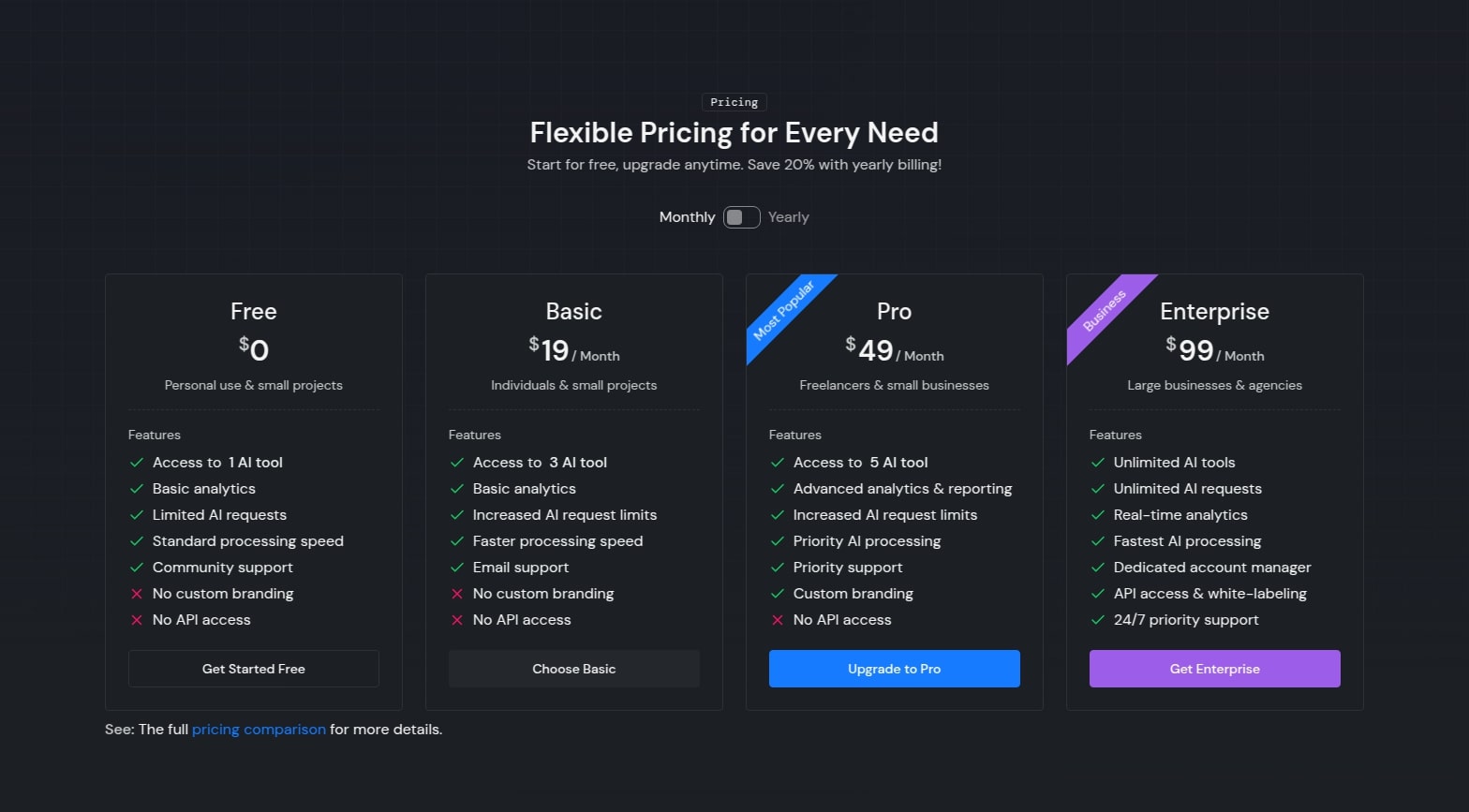1469x812 pixels.
Task: Click the check by Free plan Community support
Action: (x=137, y=568)
